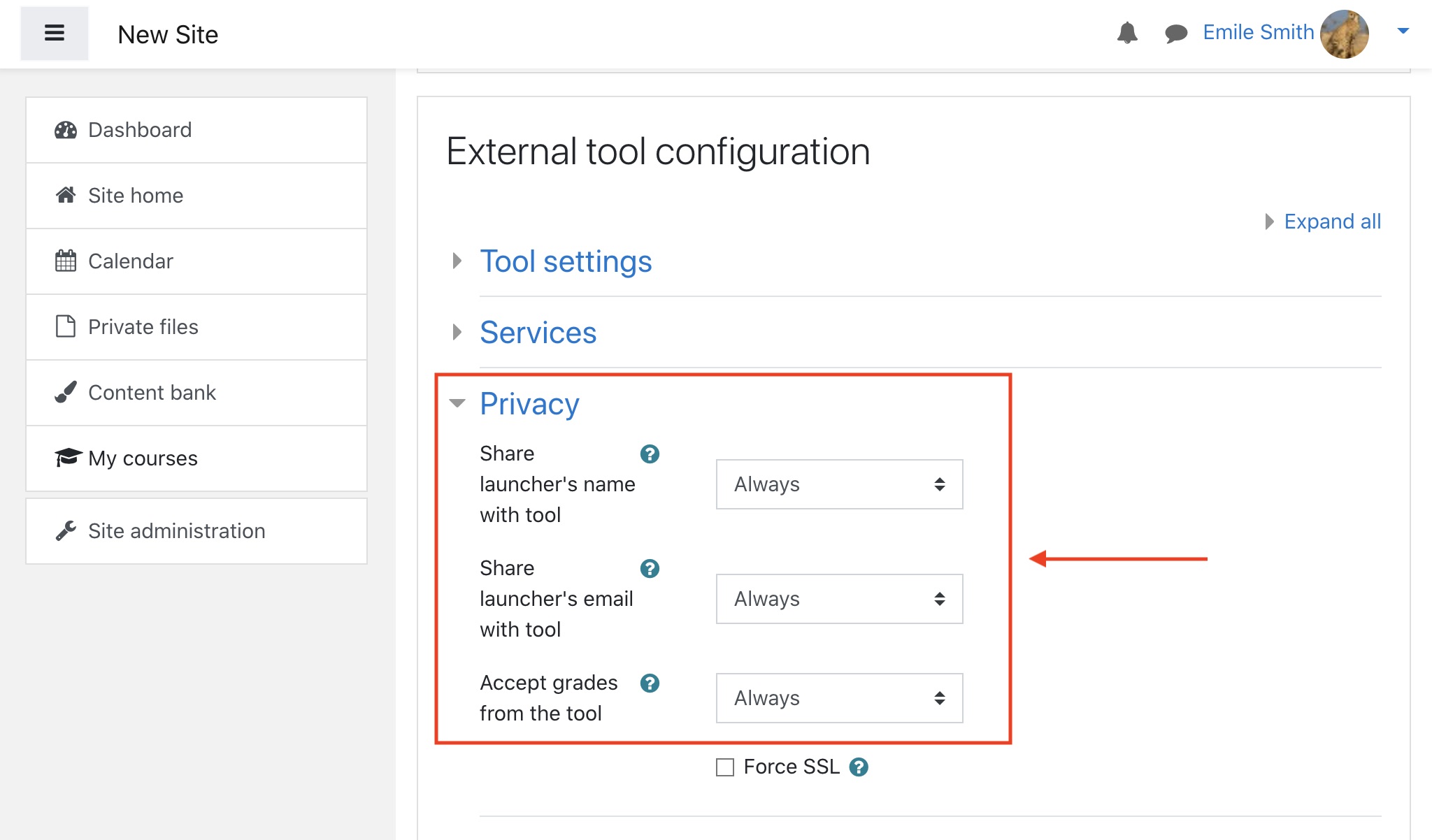Viewport: 1432px width, 840px height.
Task: Click the Expand all link
Action: pos(1331,222)
